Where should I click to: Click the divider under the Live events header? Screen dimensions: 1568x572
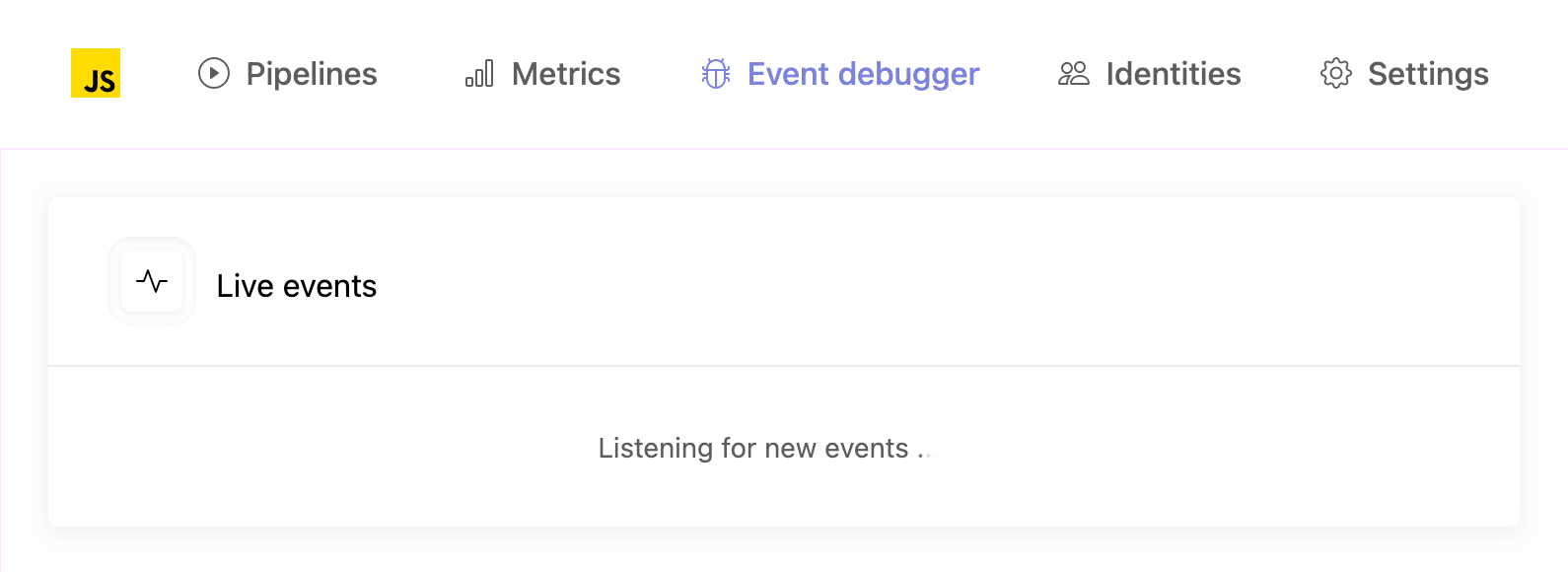point(784,364)
